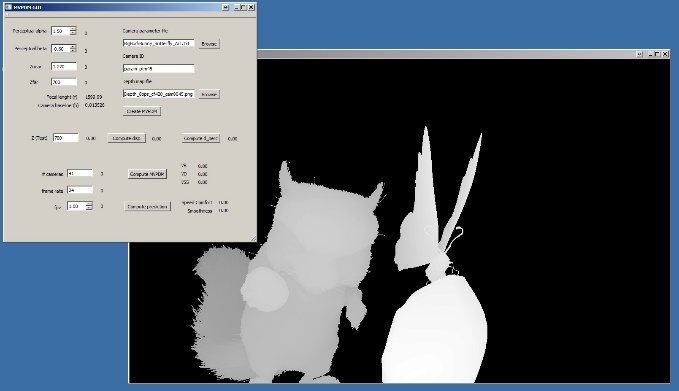Click the Compute prediction button
This screenshot has width=679, height=391.
[x=147, y=207]
